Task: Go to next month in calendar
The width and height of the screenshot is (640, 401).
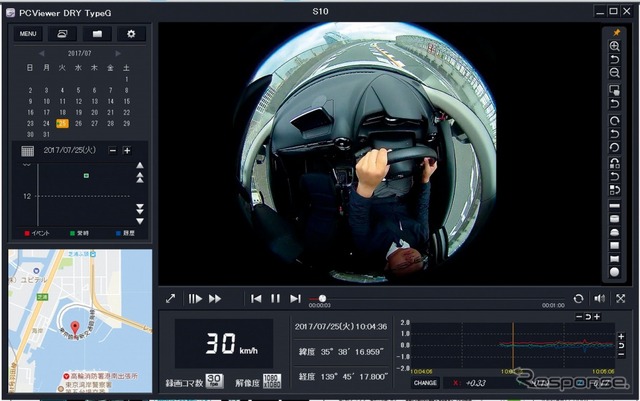Action: tap(117, 53)
